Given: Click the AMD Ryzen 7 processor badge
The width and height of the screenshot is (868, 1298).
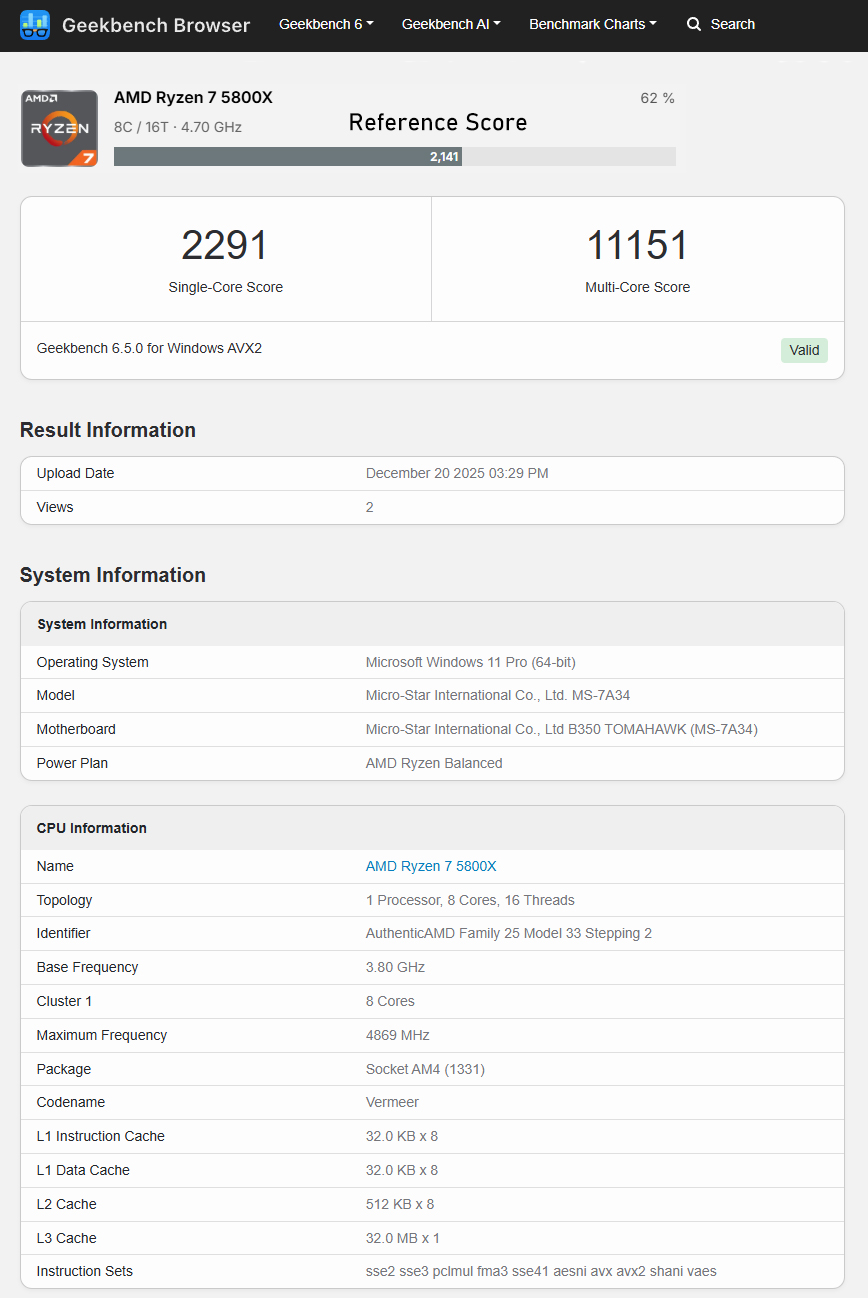Looking at the screenshot, I should coord(59,128).
